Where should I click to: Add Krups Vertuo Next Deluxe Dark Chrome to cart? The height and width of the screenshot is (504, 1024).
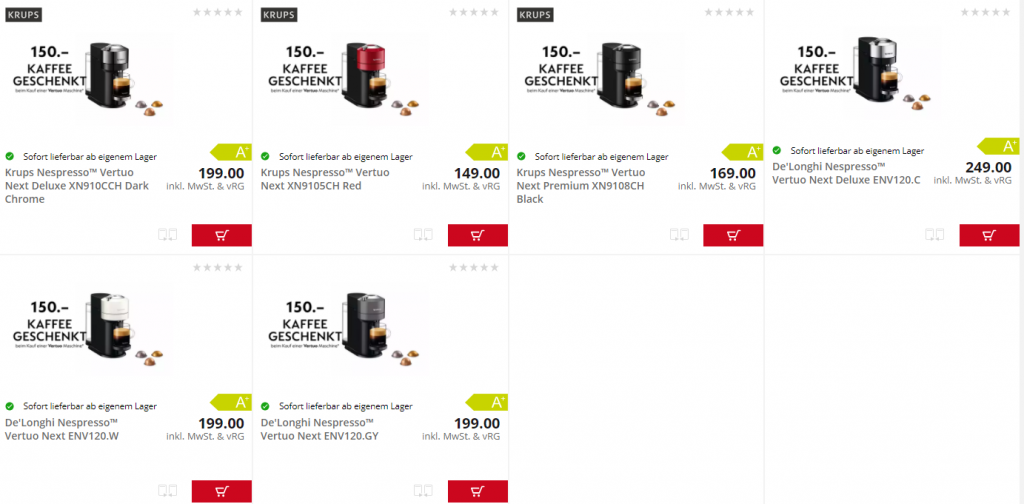click(221, 235)
